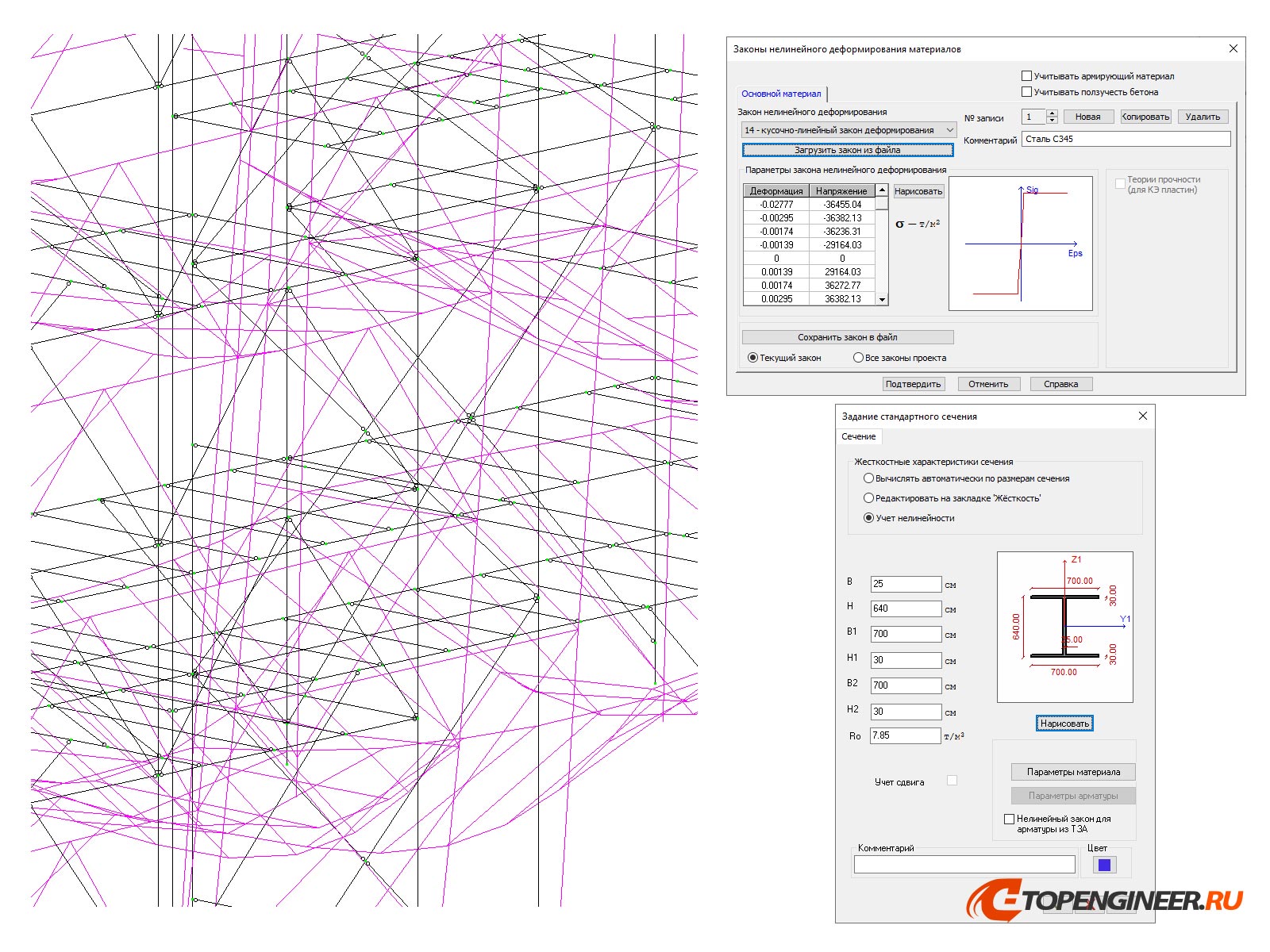Close the nonlinear deformation laws dialog
The image size is (1270, 952).
[x=1233, y=49]
